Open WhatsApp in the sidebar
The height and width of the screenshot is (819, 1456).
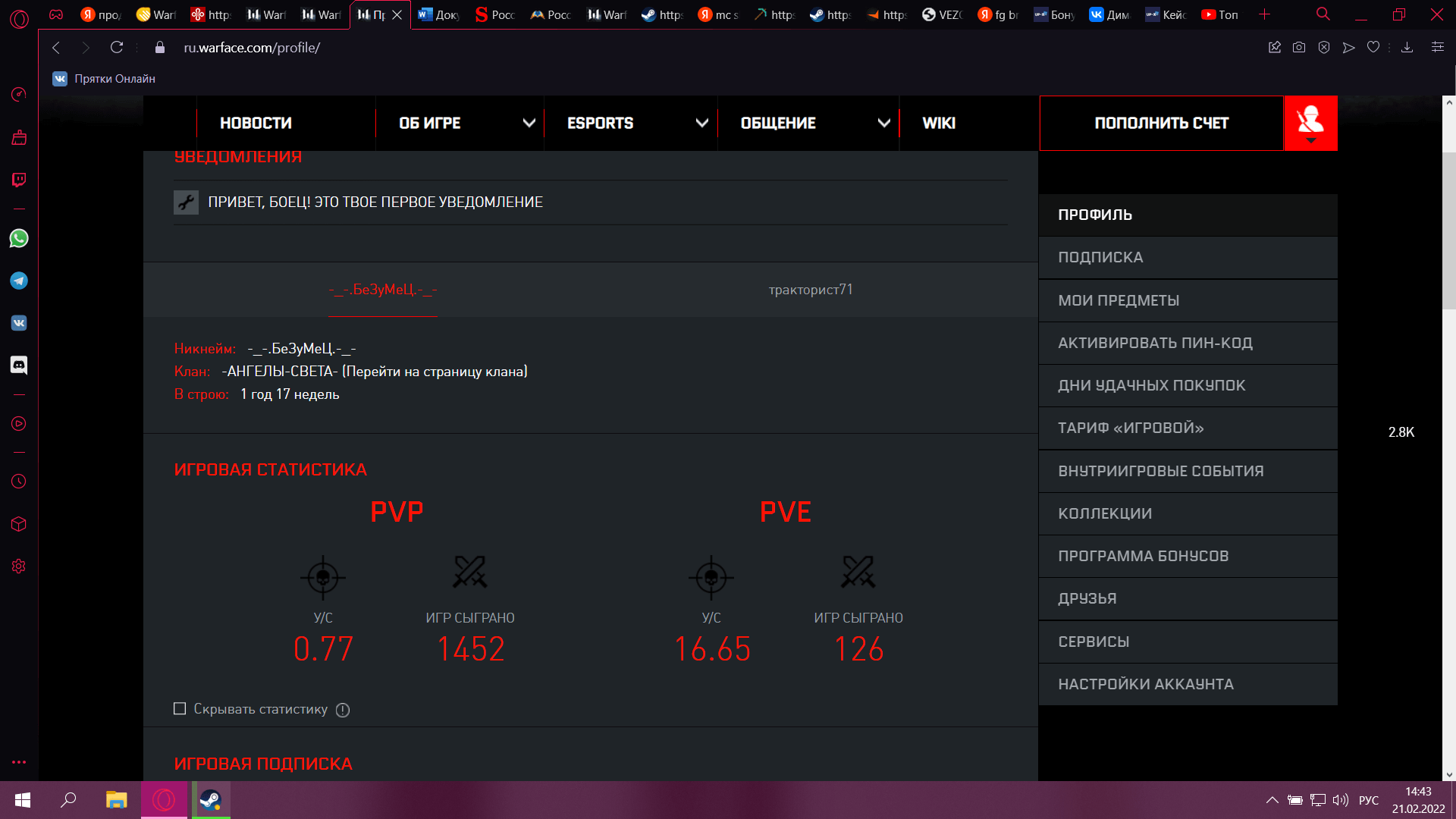[19, 238]
